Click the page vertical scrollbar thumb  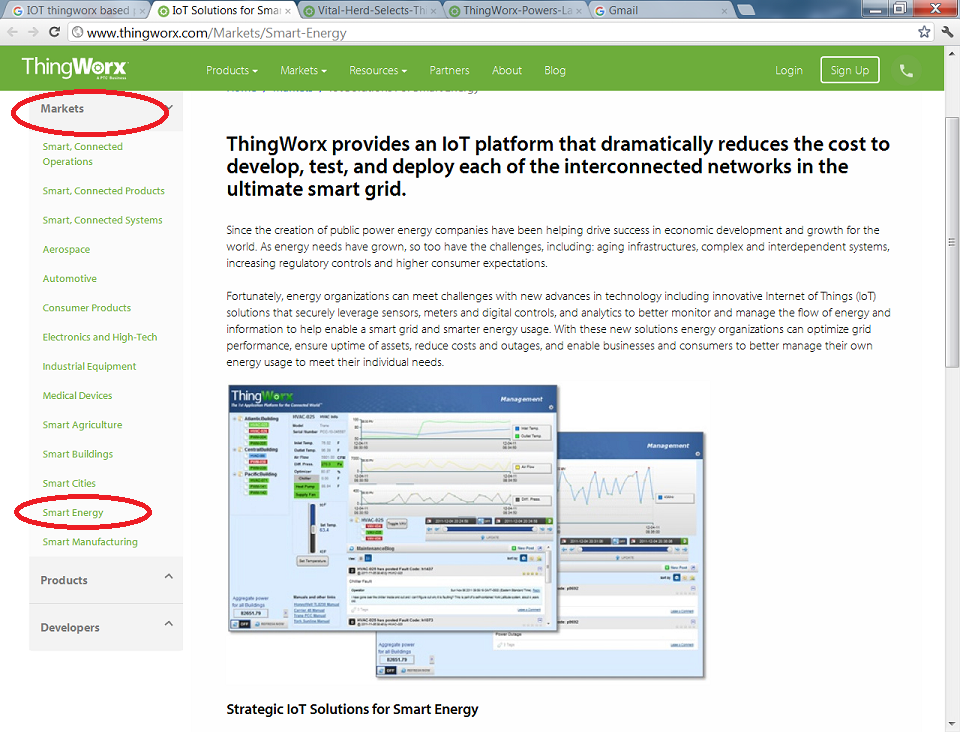(951, 242)
